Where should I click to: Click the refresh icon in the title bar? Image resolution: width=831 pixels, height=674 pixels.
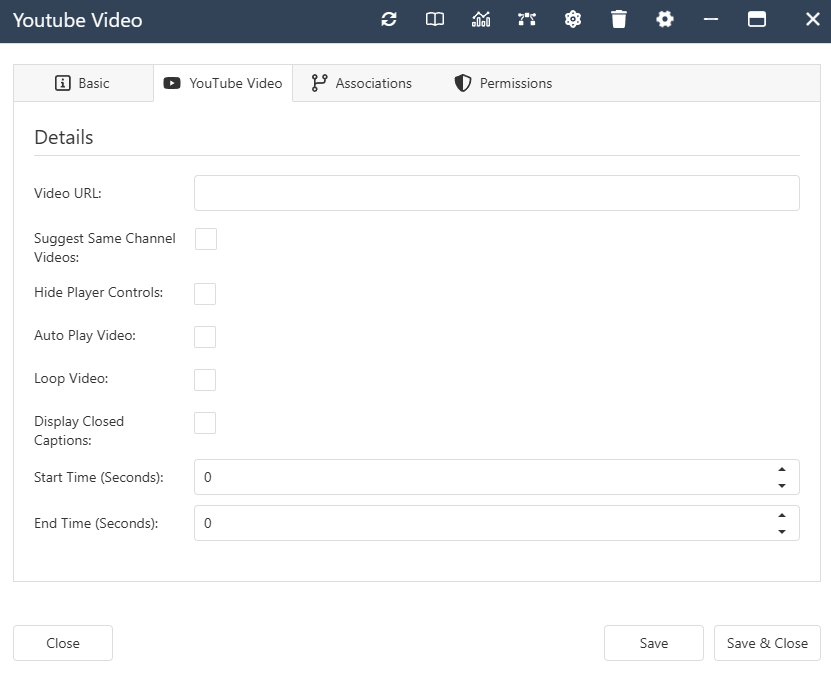point(389,19)
